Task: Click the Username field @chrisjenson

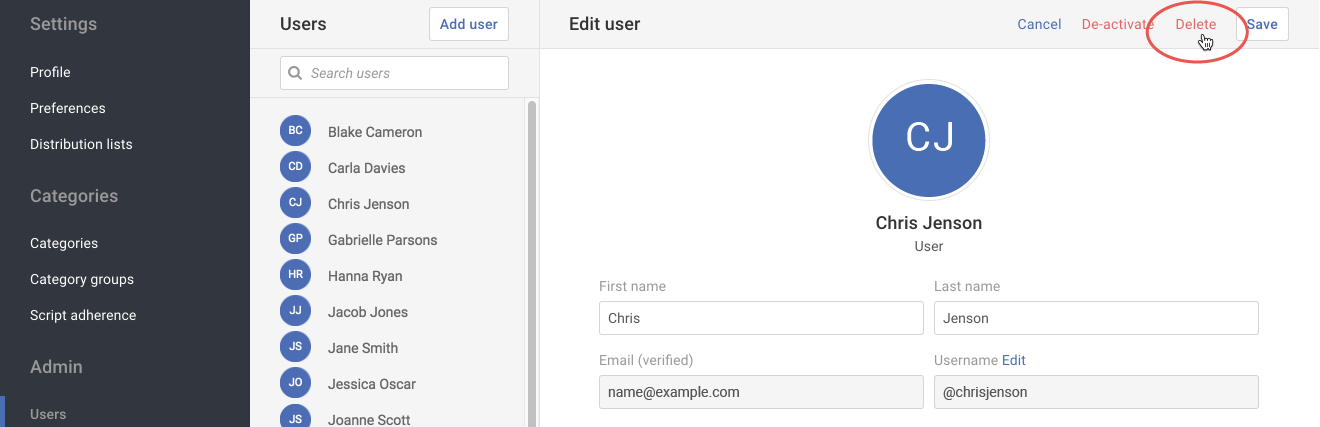Action: coord(1096,392)
